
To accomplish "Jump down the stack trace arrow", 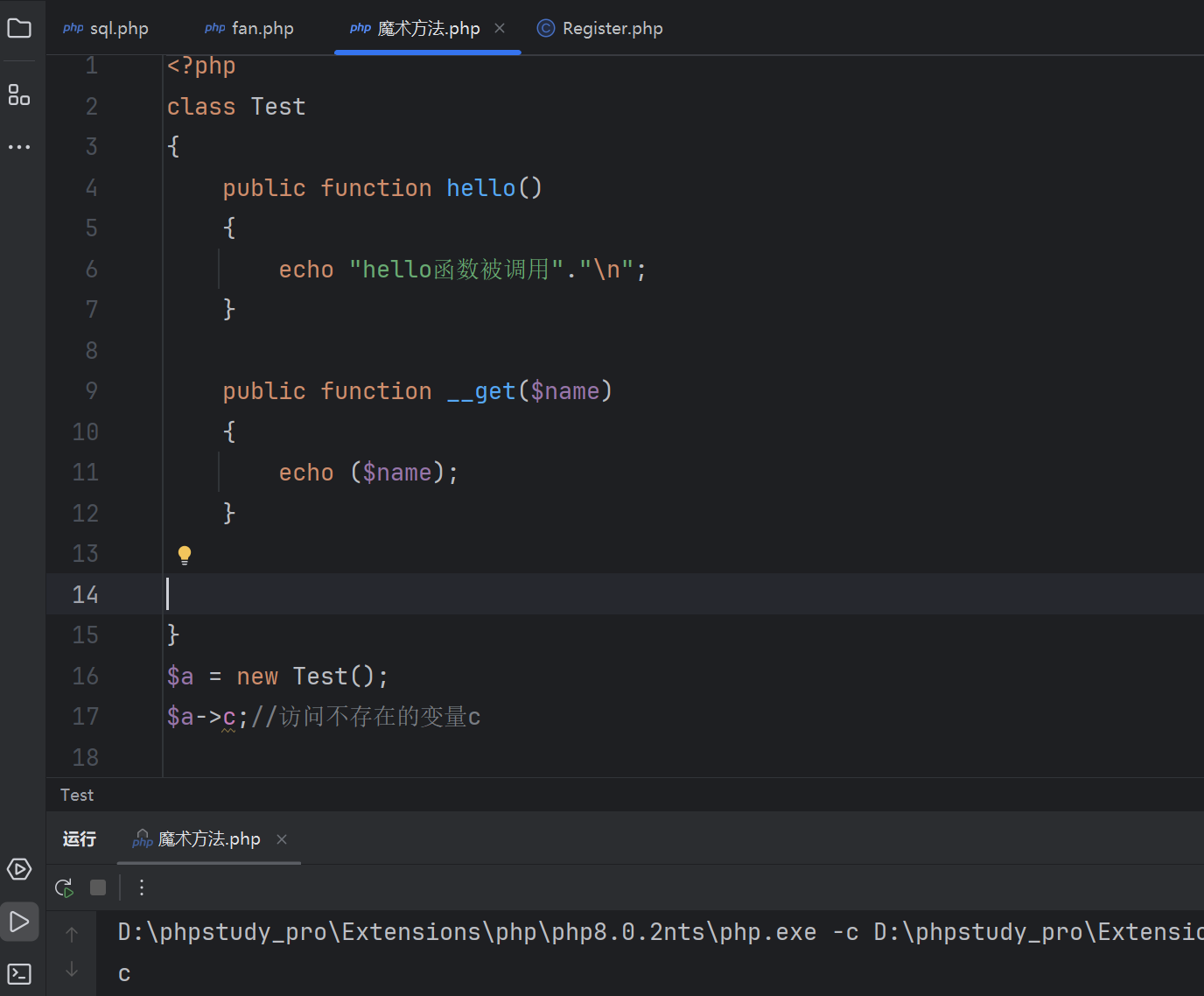I will tap(72, 970).
